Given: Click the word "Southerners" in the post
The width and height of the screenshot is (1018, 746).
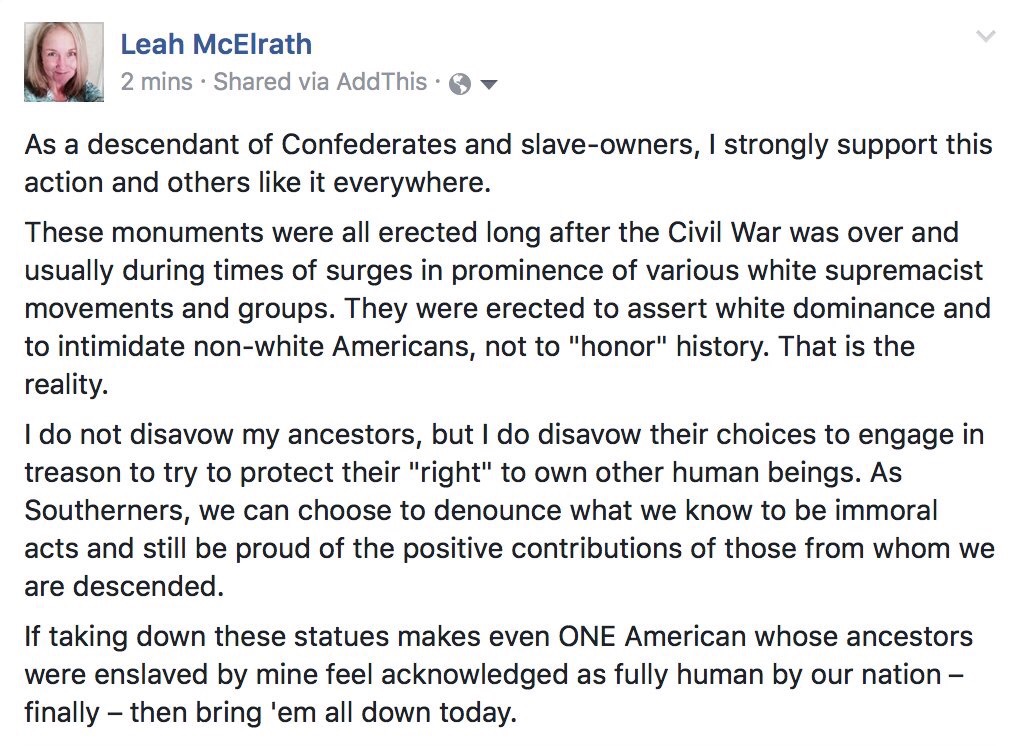Looking at the screenshot, I should 107,510.
